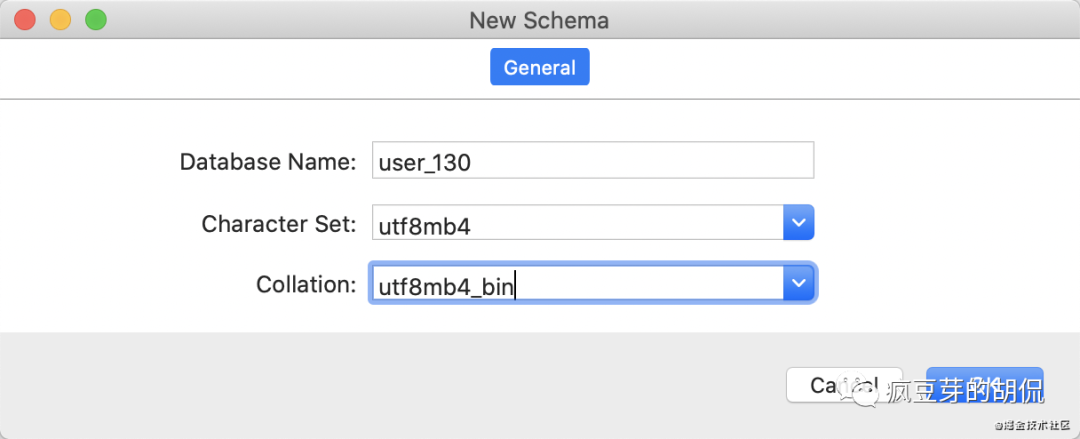Click the "Database Name:" label
1080x439 pixels.
[267, 162]
